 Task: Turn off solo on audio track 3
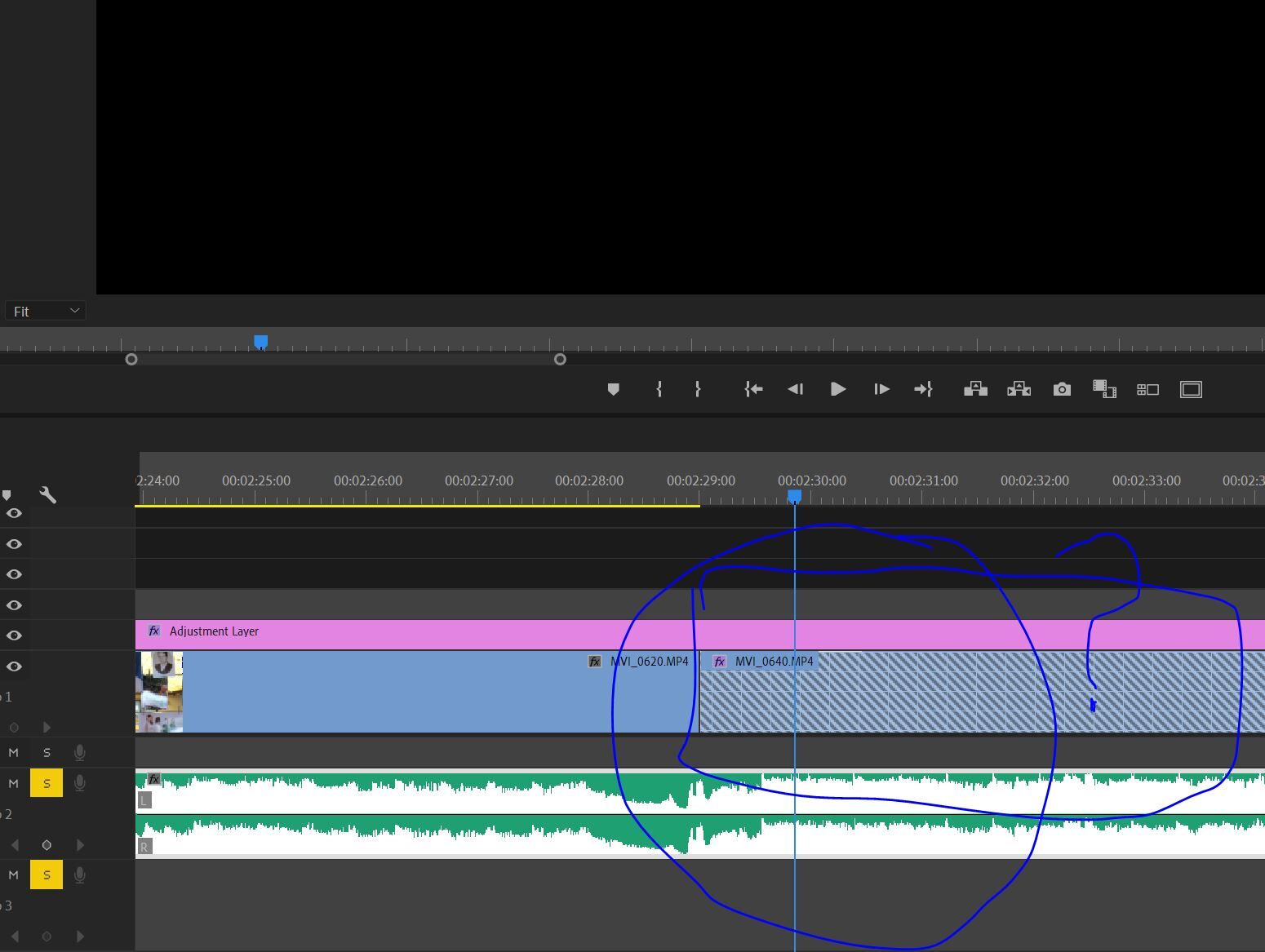(47, 875)
